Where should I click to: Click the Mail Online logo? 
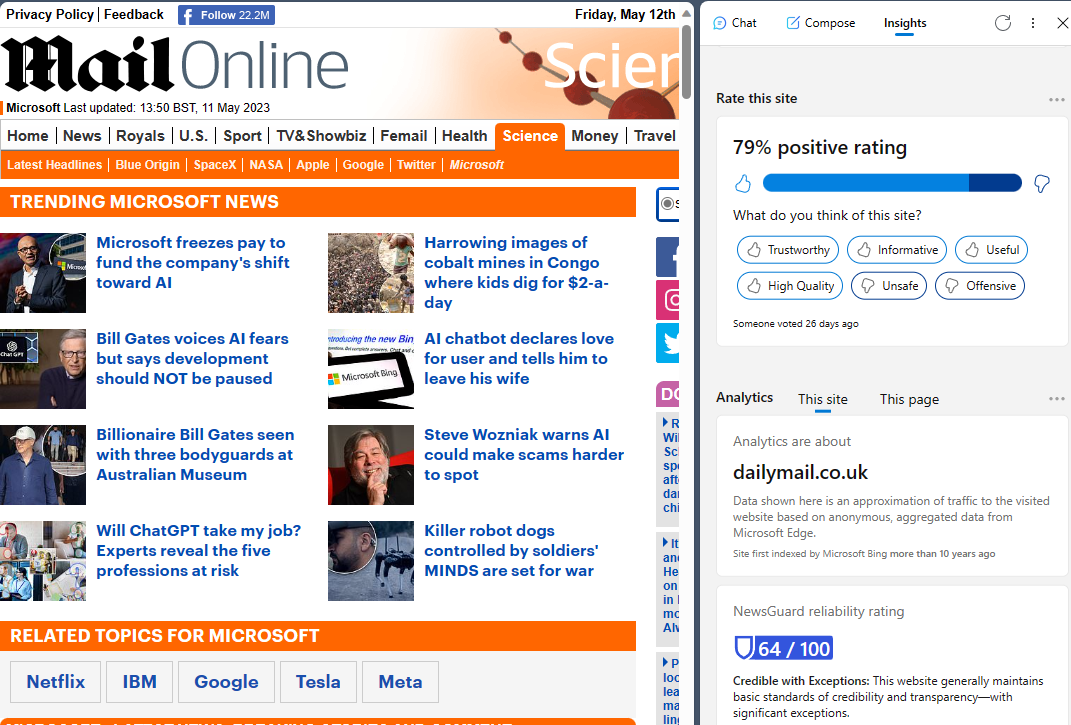click(175, 65)
